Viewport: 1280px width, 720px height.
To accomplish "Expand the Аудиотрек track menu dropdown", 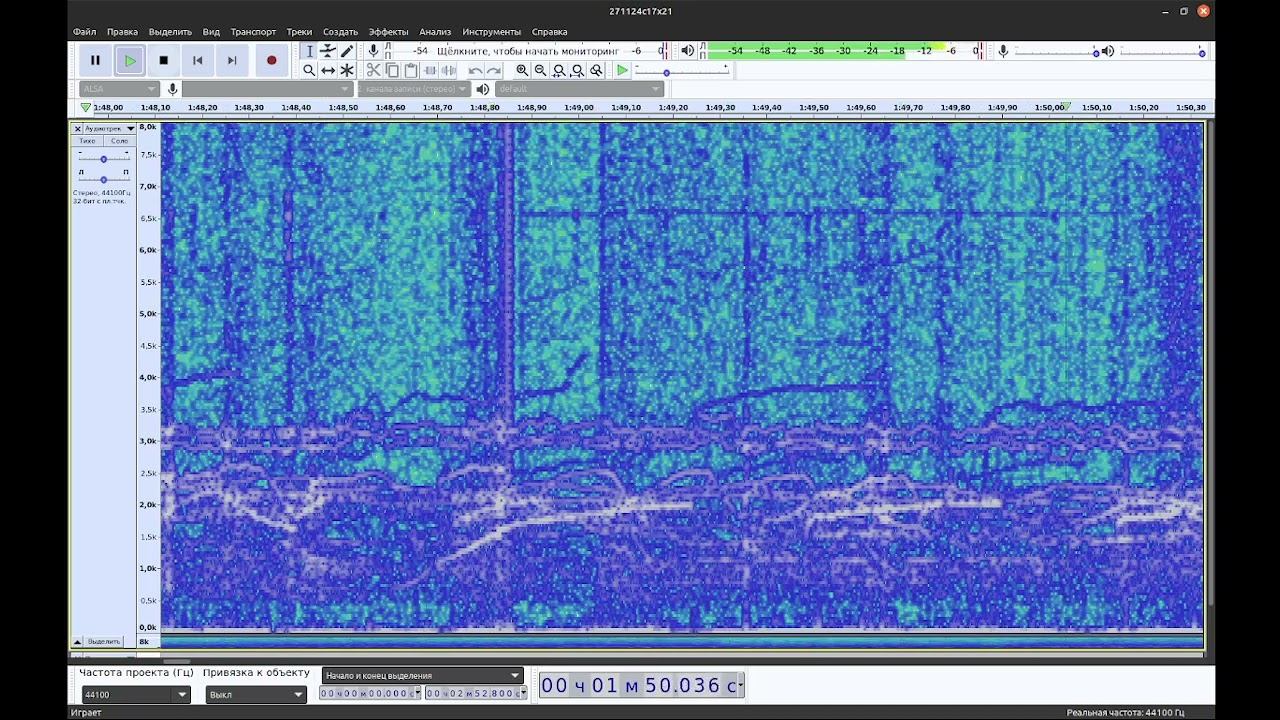I will pos(130,128).
